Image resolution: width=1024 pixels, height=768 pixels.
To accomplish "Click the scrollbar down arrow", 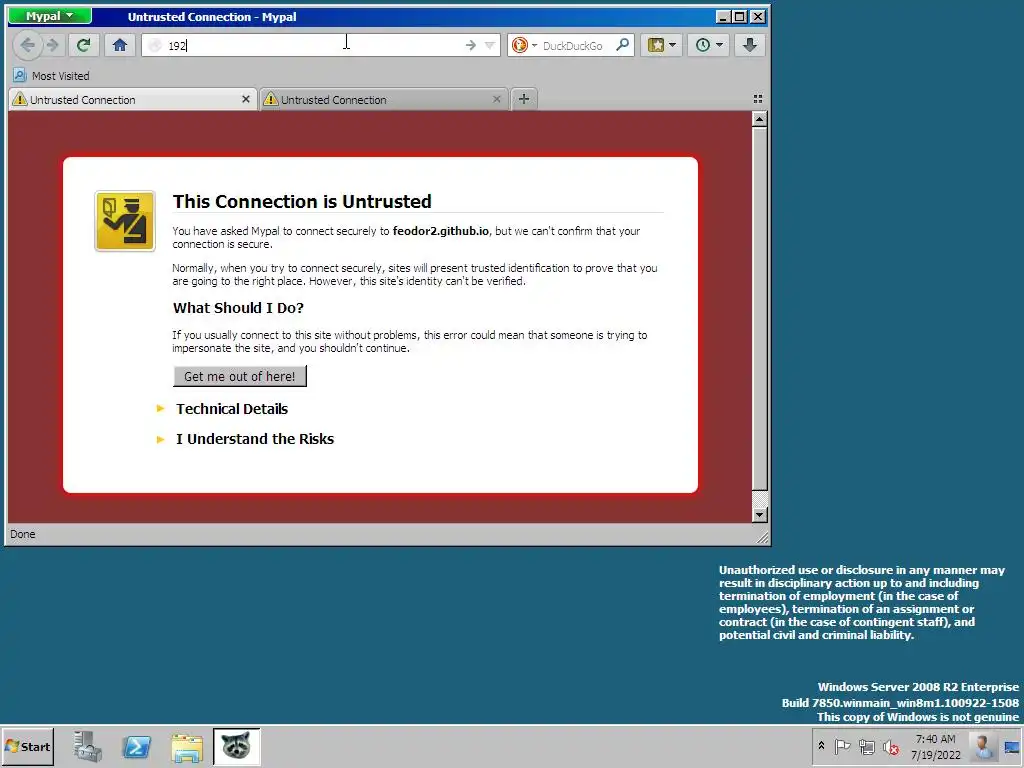I will (x=759, y=515).
